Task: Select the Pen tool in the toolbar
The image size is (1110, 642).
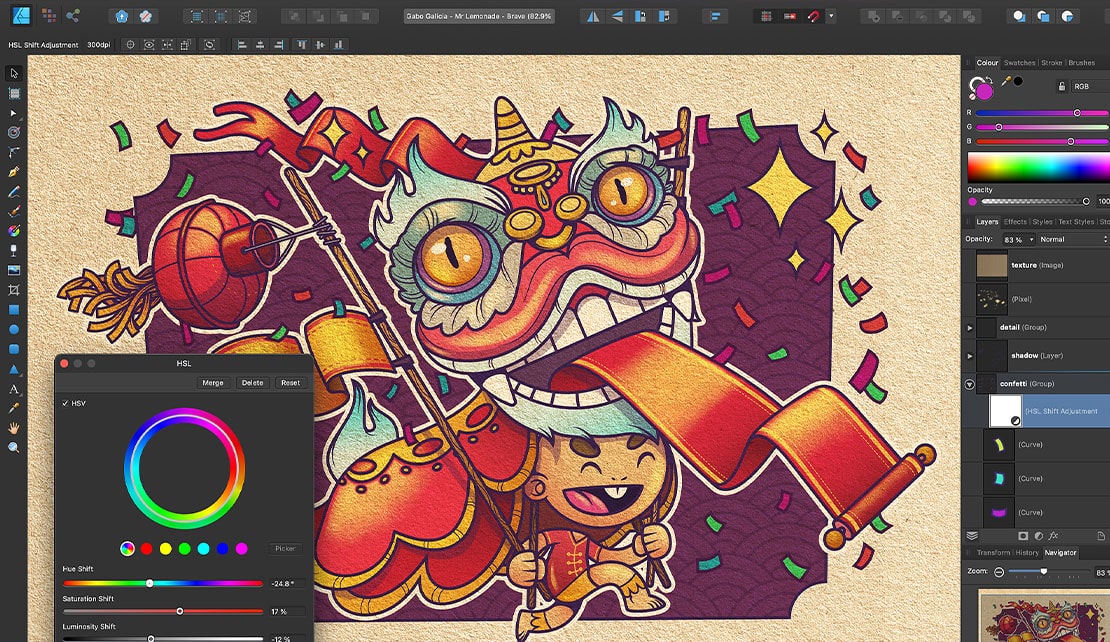Action: pyautogui.click(x=14, y=171)
